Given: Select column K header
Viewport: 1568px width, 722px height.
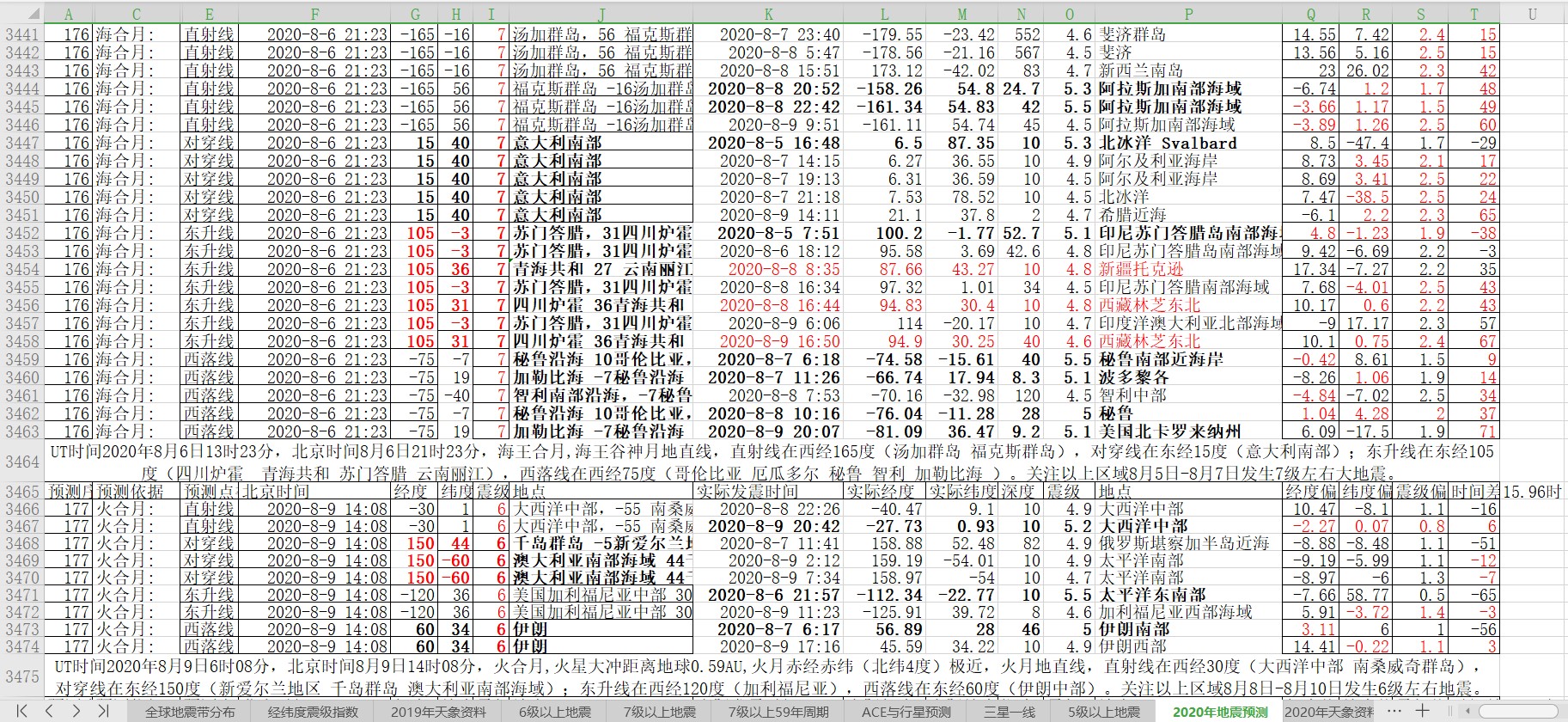Looking at the screenshot, I should (768, 14).
